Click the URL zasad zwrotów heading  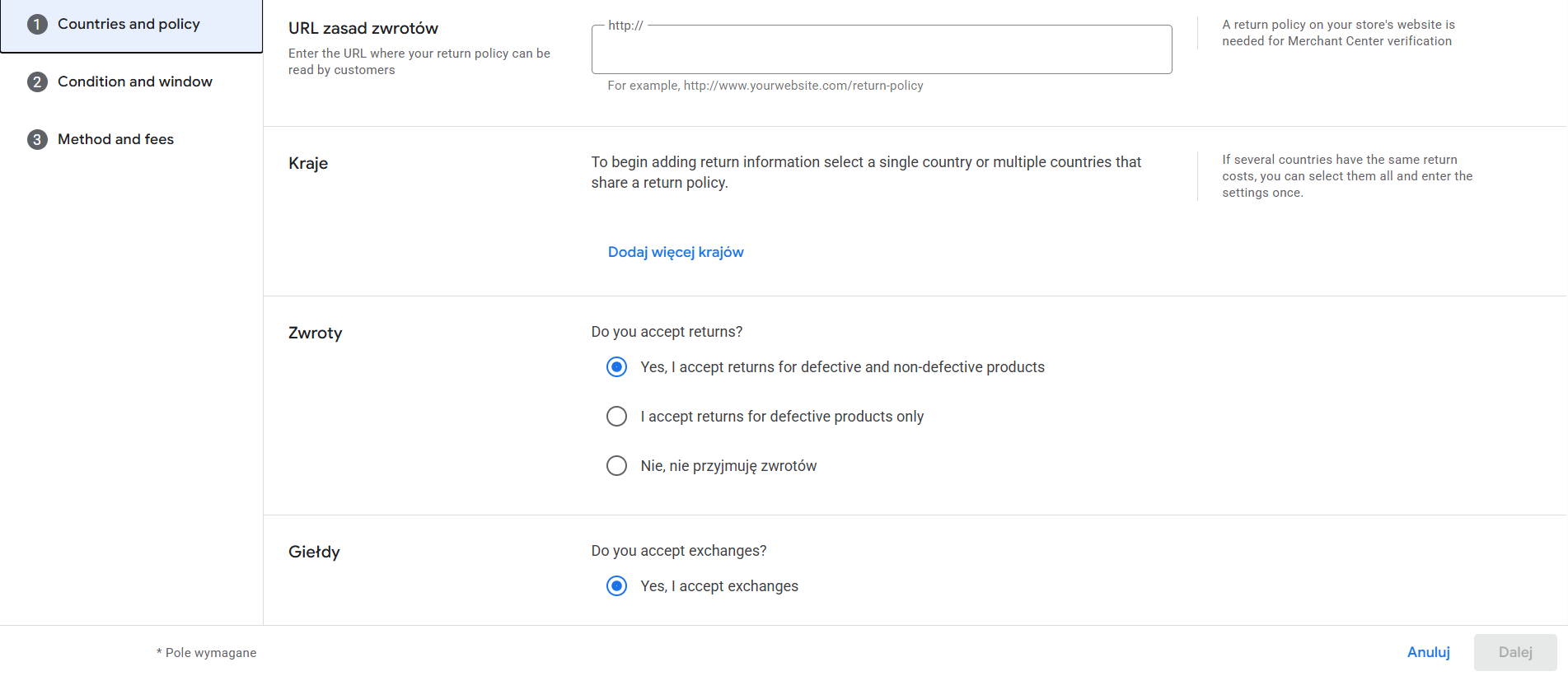click(x=363, y=28)
